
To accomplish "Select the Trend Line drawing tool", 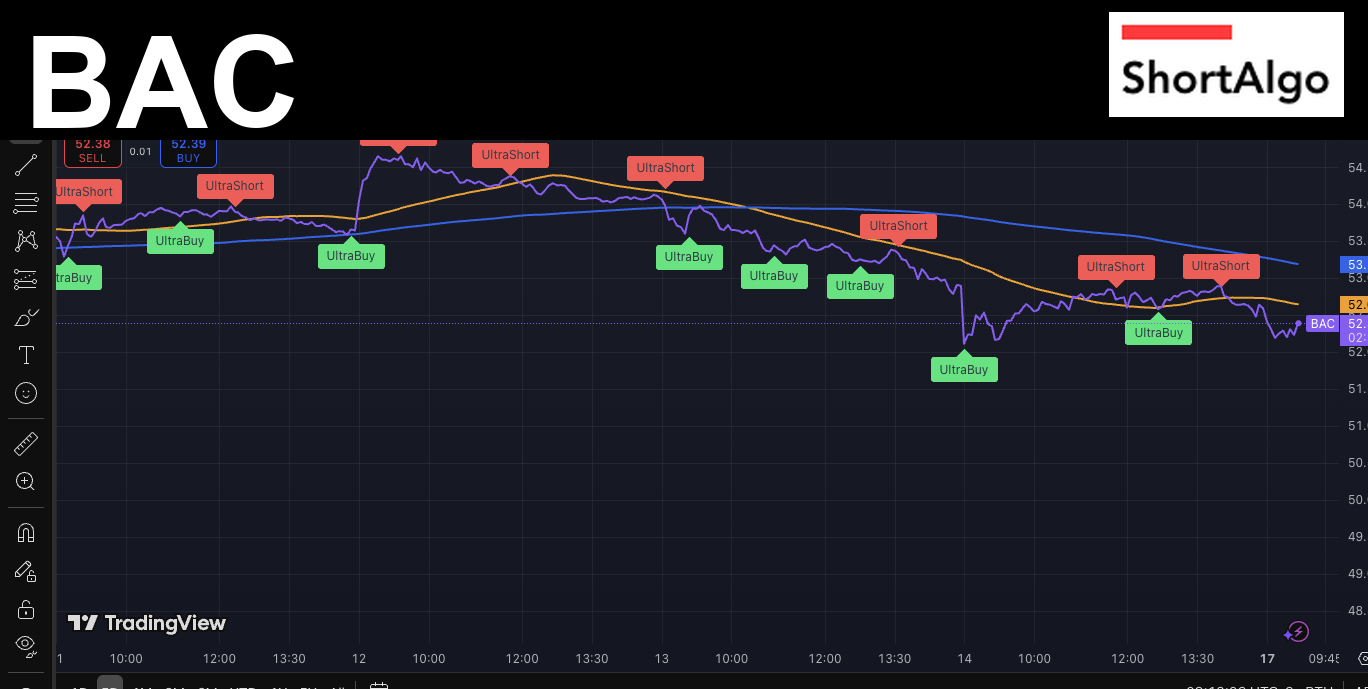I will (26, 166).
